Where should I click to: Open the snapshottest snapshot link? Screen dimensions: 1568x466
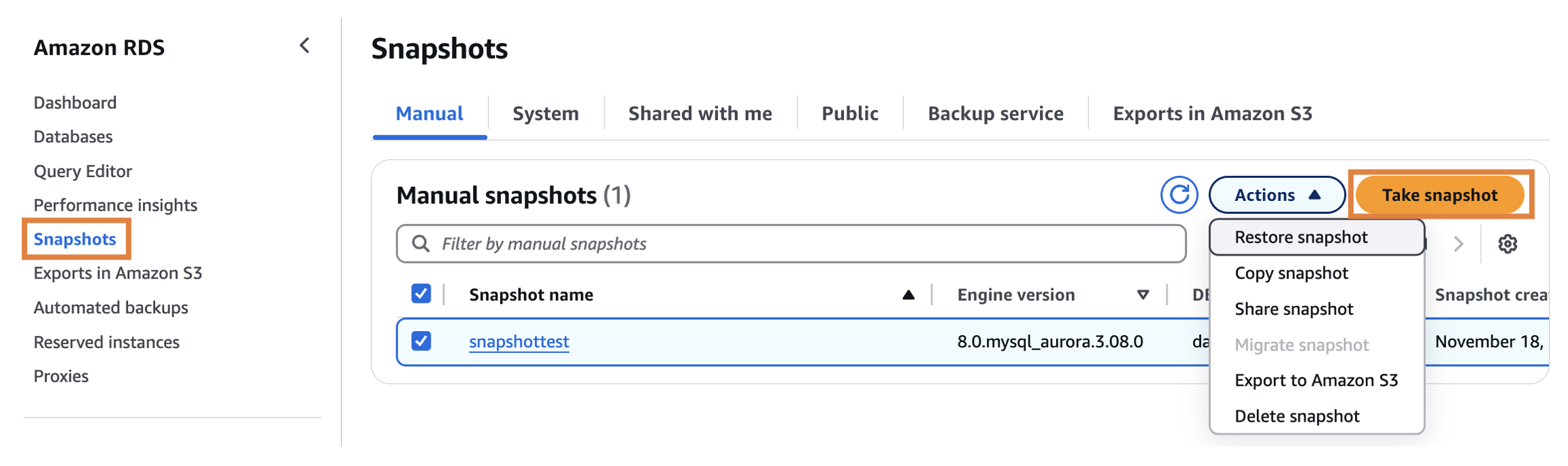pyautogui.click(x=519, y=341)
